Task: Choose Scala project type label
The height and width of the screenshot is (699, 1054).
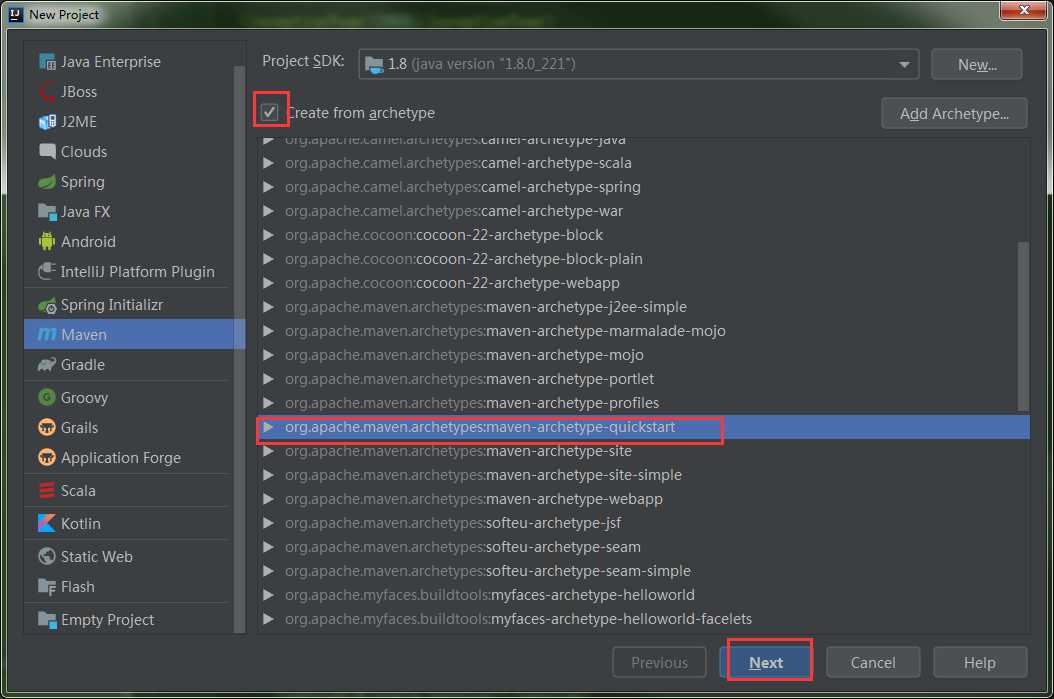Action: click(78, 491)
